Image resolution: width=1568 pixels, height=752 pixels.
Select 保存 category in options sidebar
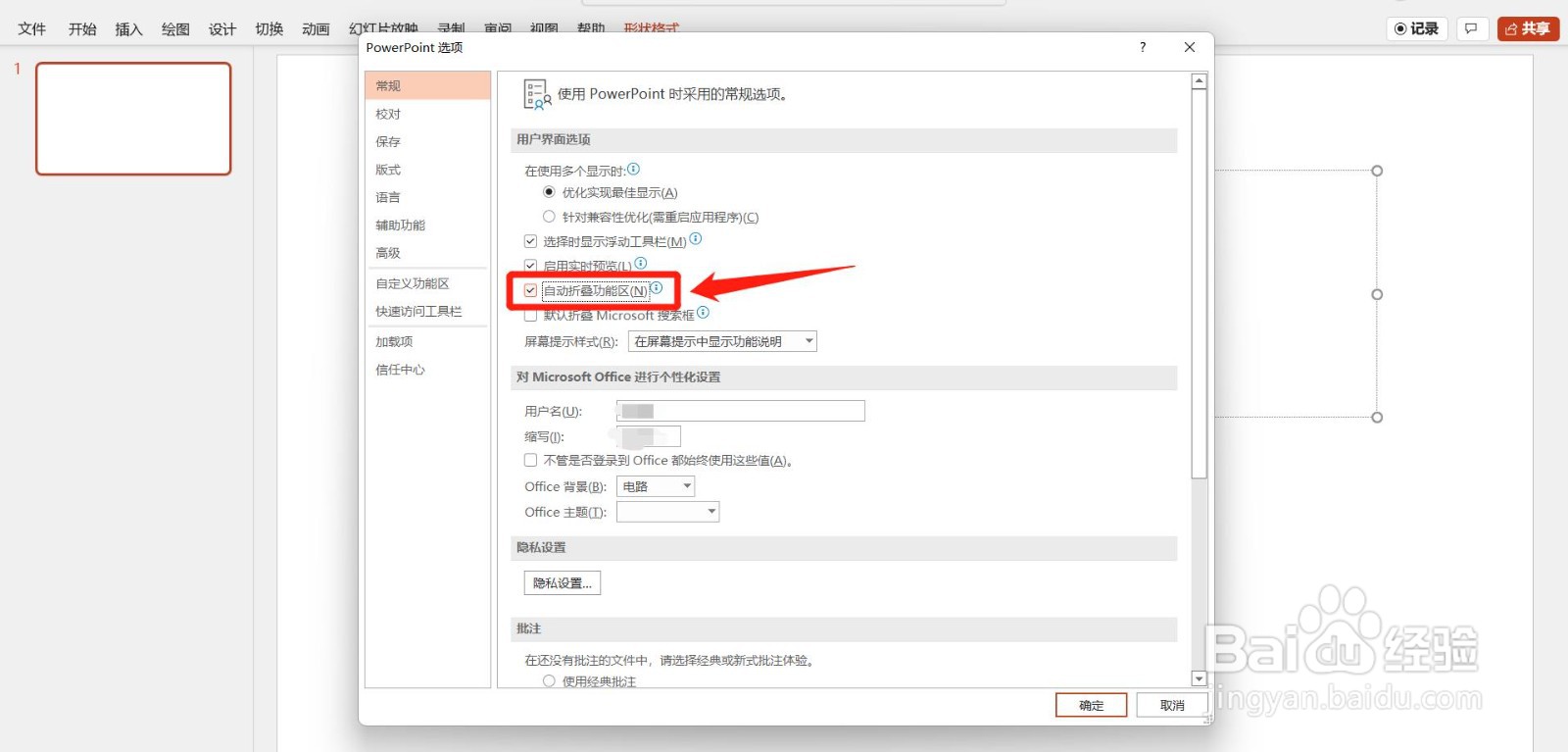427,141
